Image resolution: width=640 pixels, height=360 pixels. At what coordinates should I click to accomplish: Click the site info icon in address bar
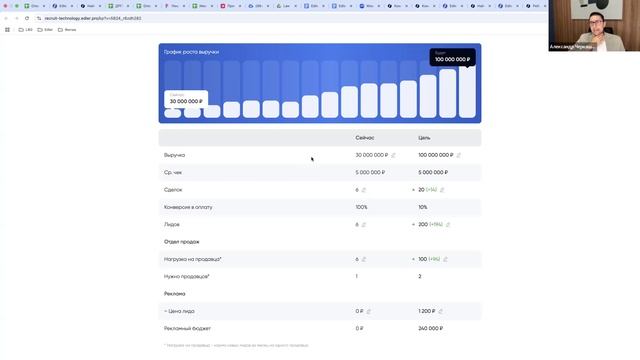click(39, 18)
